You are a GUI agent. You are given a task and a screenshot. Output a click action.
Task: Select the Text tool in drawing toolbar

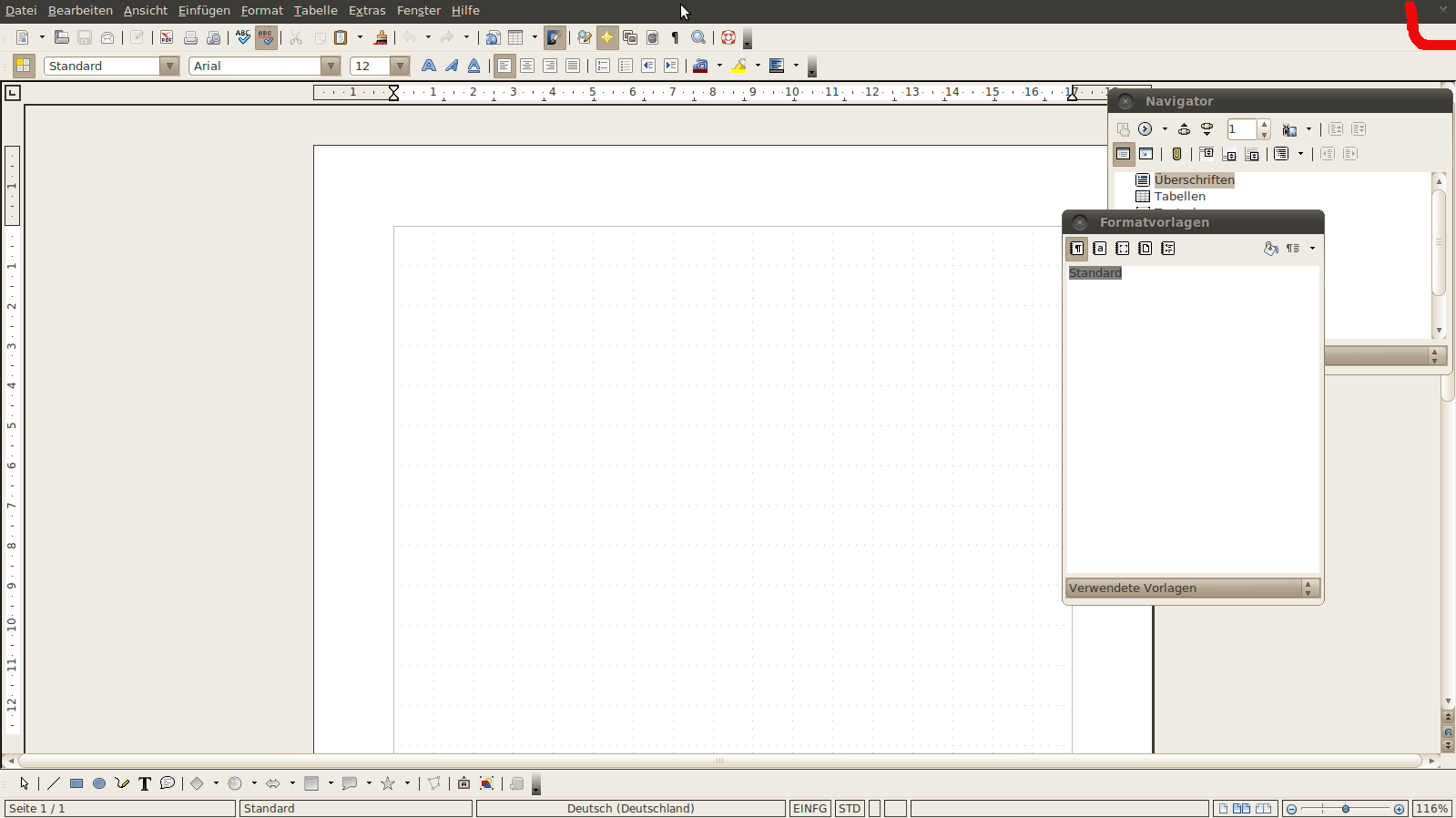click(144, 783)
